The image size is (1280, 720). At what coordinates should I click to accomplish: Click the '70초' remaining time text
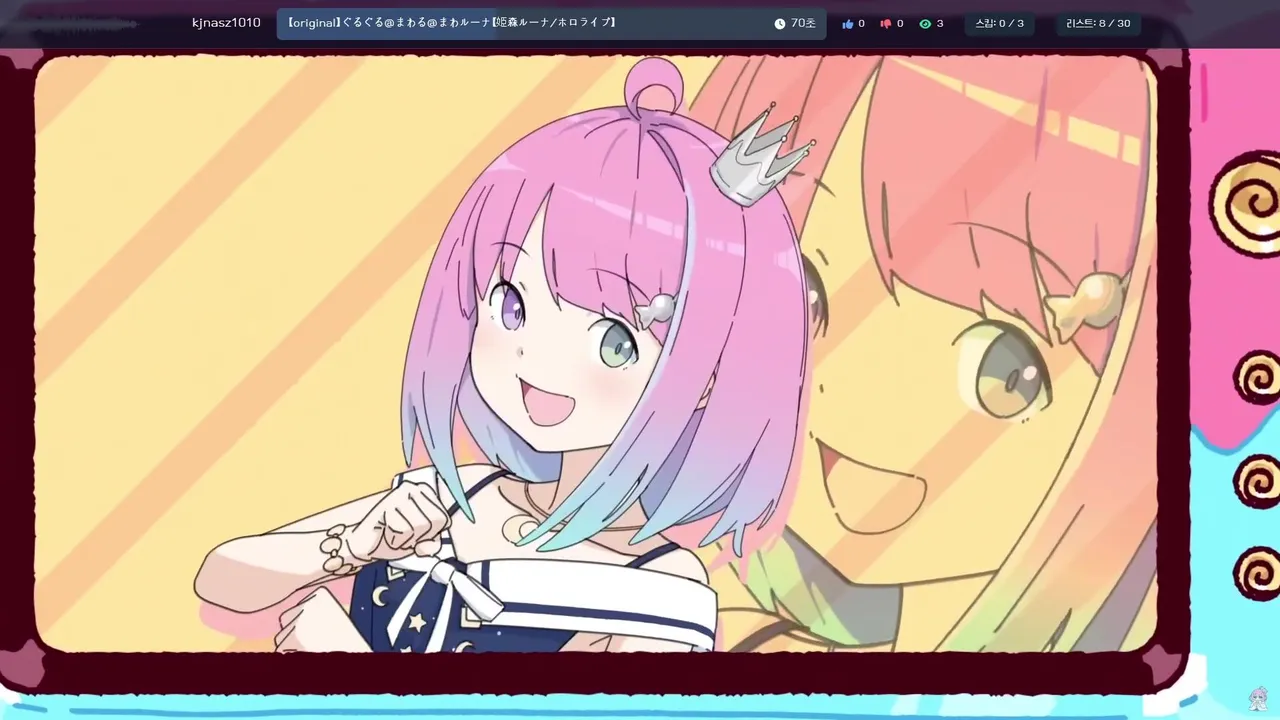coord(803,23)
